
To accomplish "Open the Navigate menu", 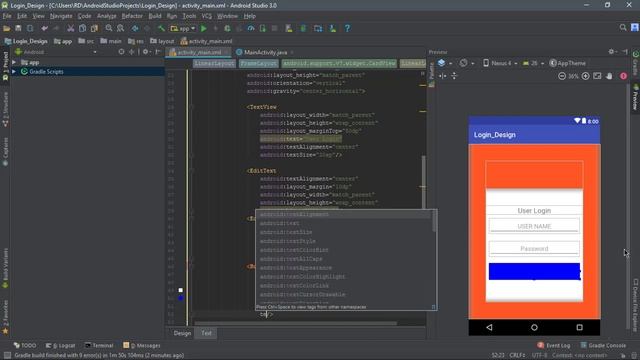I will [x=61, y=16].
